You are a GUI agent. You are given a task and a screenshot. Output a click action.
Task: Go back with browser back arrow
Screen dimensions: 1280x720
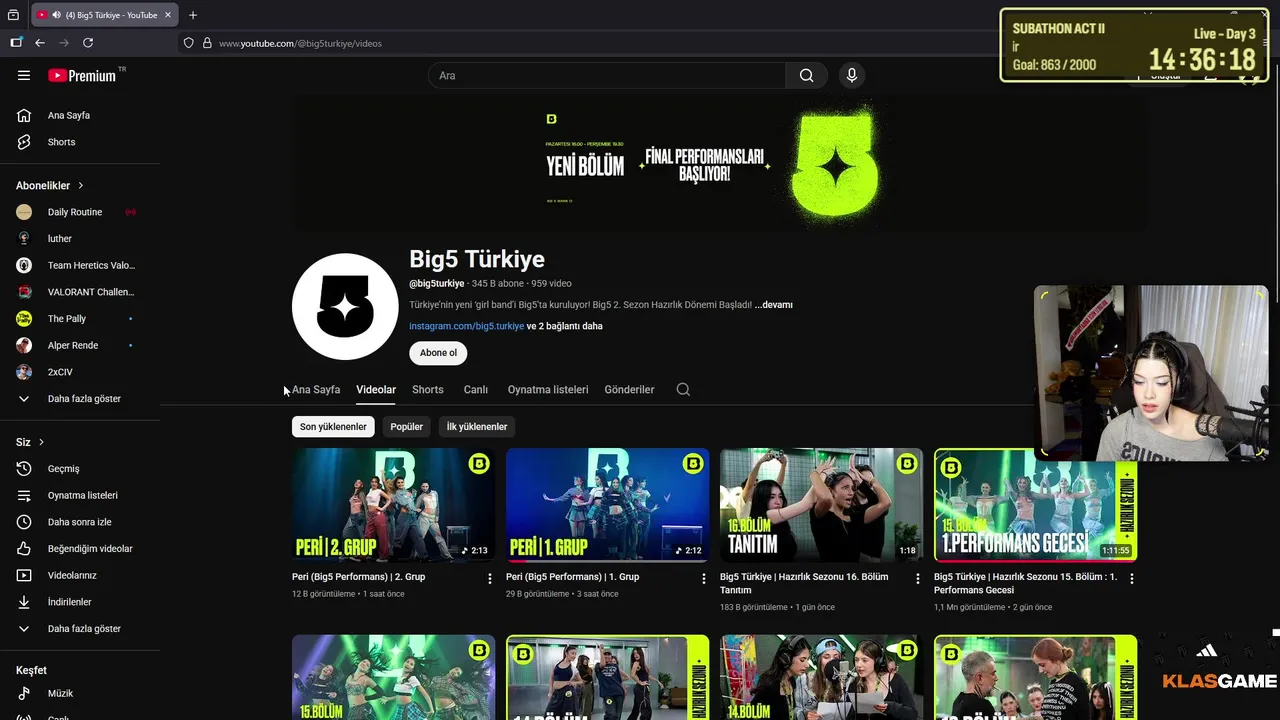pyautogui.click(x=40, y=43)
